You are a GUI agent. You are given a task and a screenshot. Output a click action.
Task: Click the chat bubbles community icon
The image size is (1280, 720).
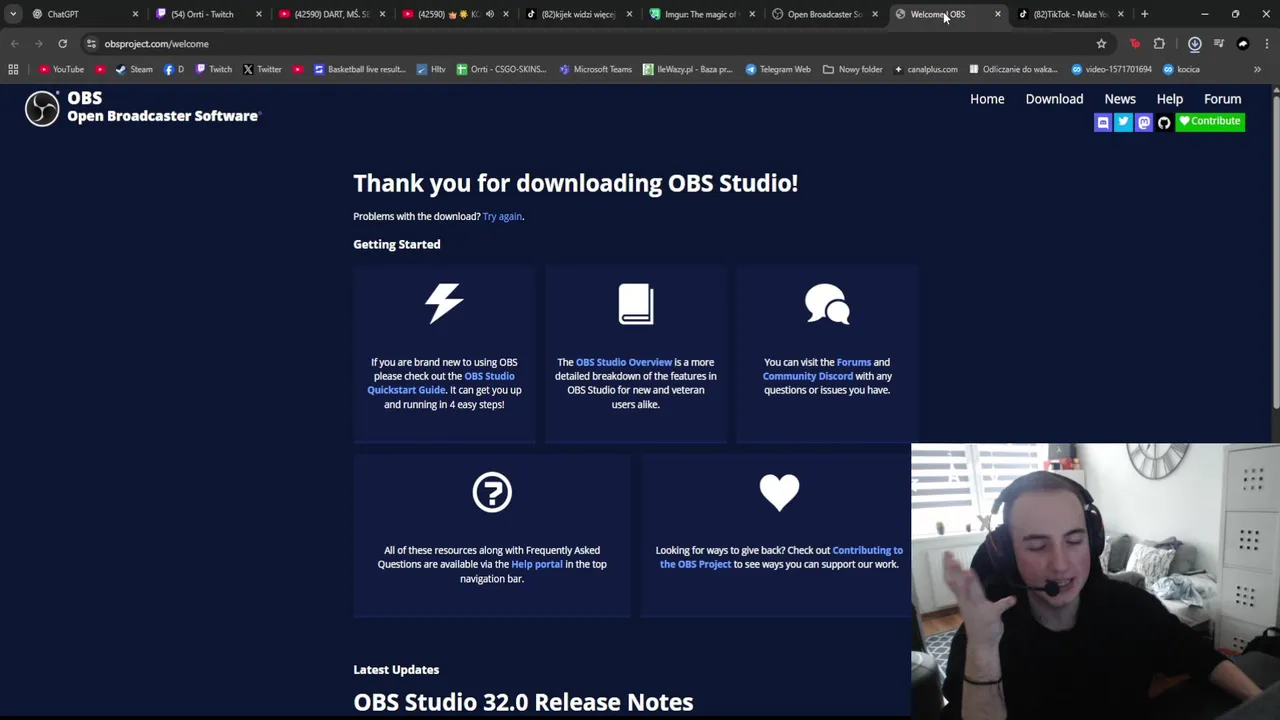[827, 304]
